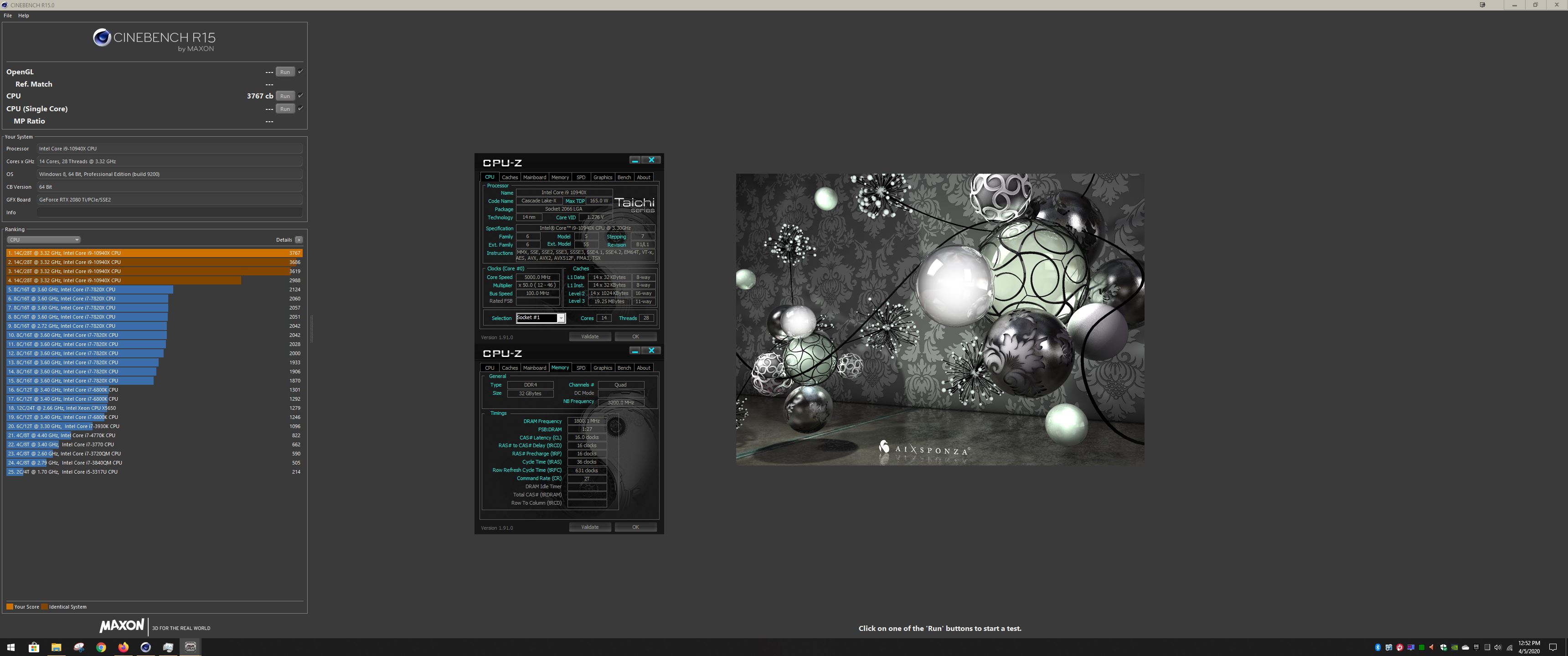Open Bench tab in lower CPU-Z window
Screen dimensions: 1568x656
click(x=624, y=367)
